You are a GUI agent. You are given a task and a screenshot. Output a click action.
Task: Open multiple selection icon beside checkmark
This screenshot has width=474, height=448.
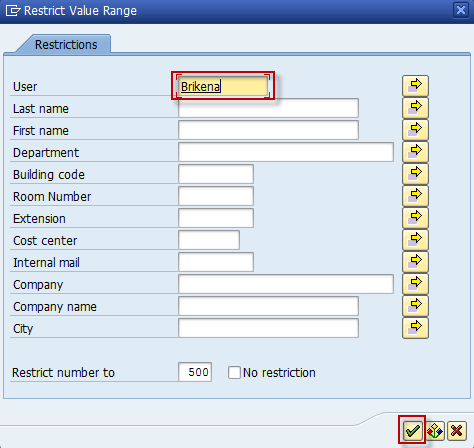(x=435, y=431)
